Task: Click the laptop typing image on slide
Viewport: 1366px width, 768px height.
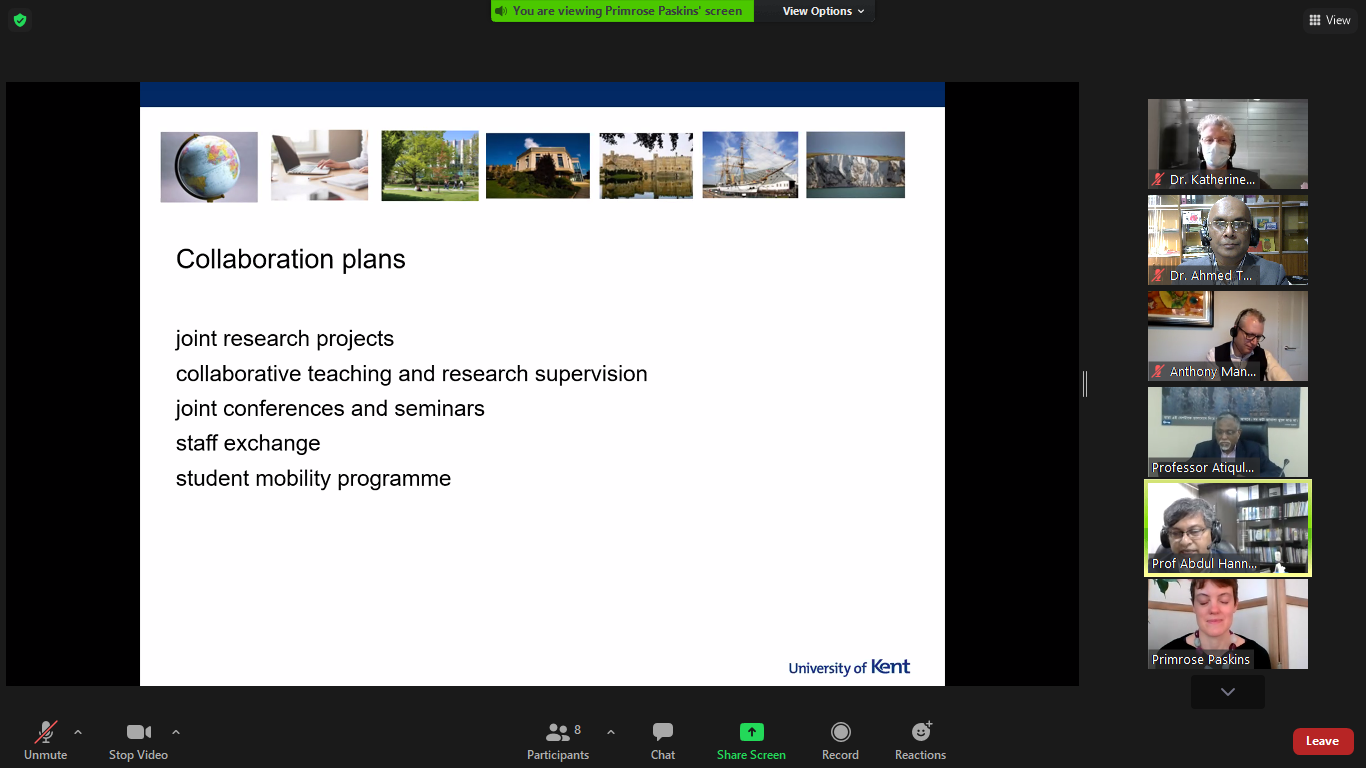Action: pyautogui.click(x=319, y=165)
